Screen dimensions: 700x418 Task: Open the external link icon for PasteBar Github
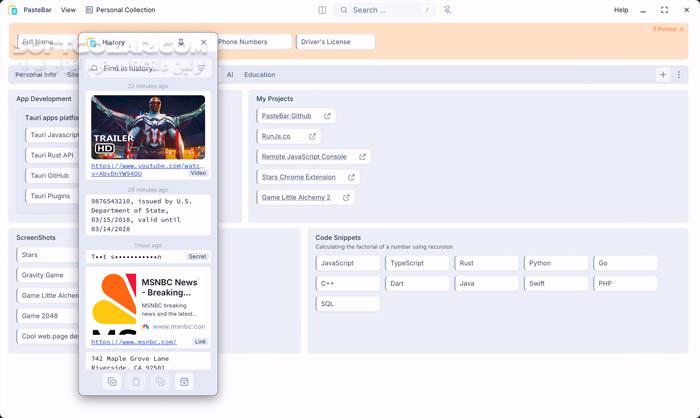pyautogui.click(x=327, y=116)
